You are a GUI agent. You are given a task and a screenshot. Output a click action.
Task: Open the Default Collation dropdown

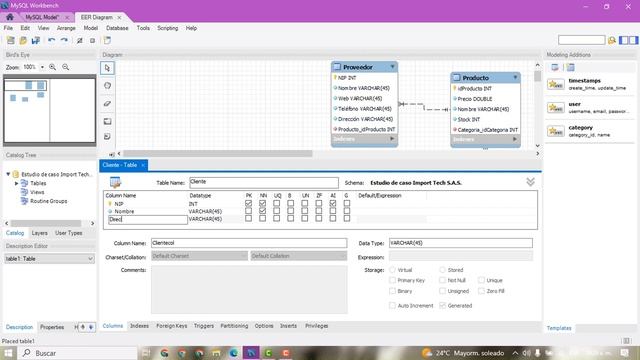pos(298,256)
